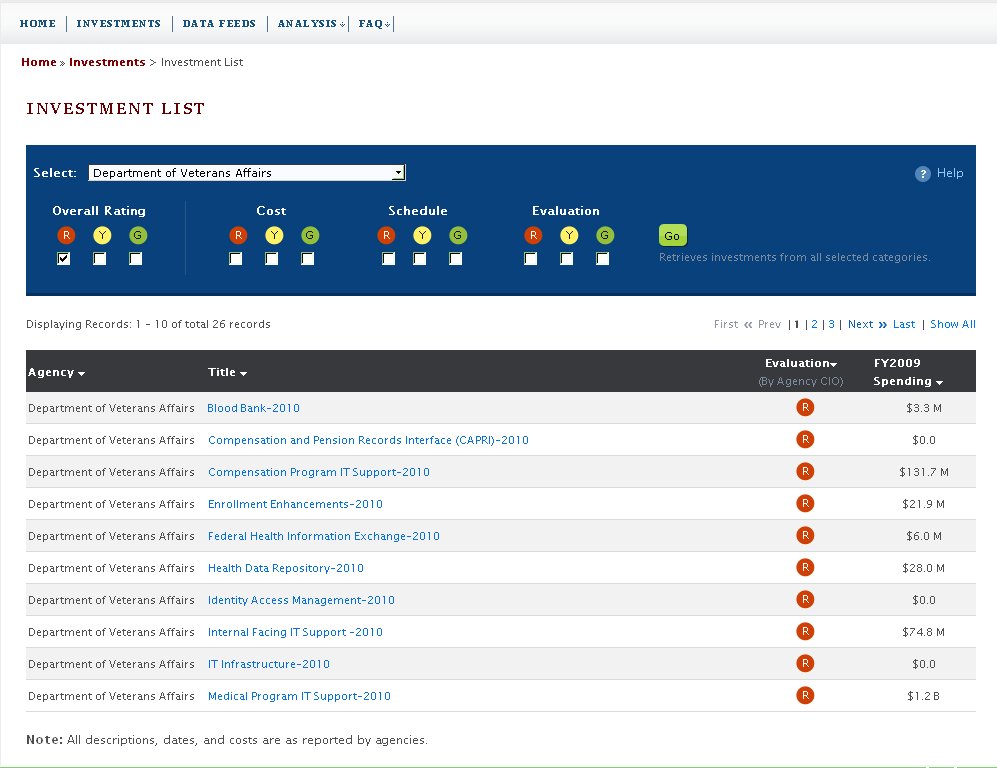This screenshot has height=768, width=997.
Task: Sort by FY2009 Spending column
Action: coord(908,381)
